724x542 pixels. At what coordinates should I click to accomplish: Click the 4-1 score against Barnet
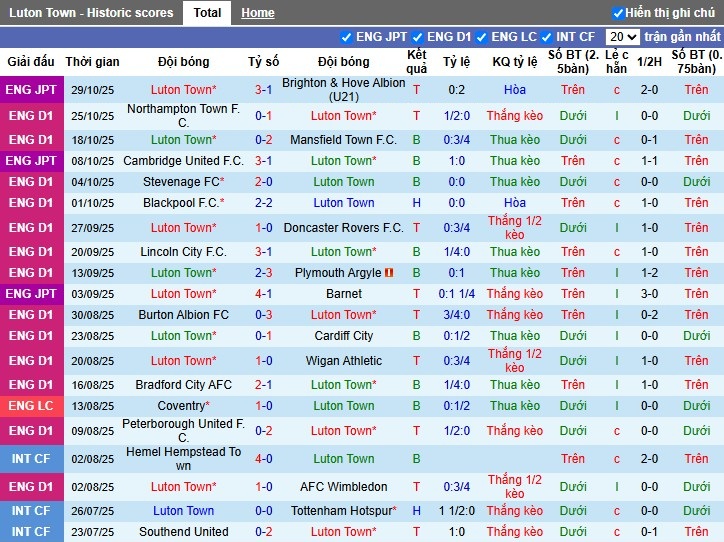click(x=263, y=294)
